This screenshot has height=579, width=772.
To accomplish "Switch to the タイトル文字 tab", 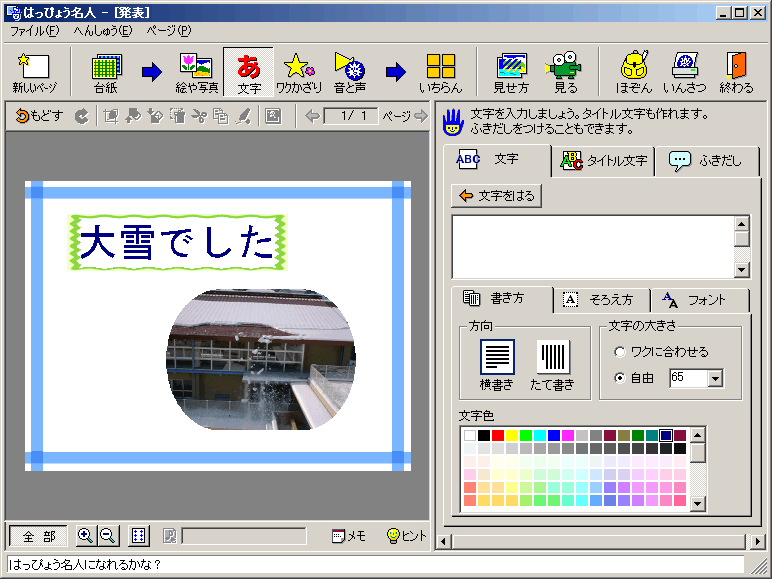I will pos(603,161).
